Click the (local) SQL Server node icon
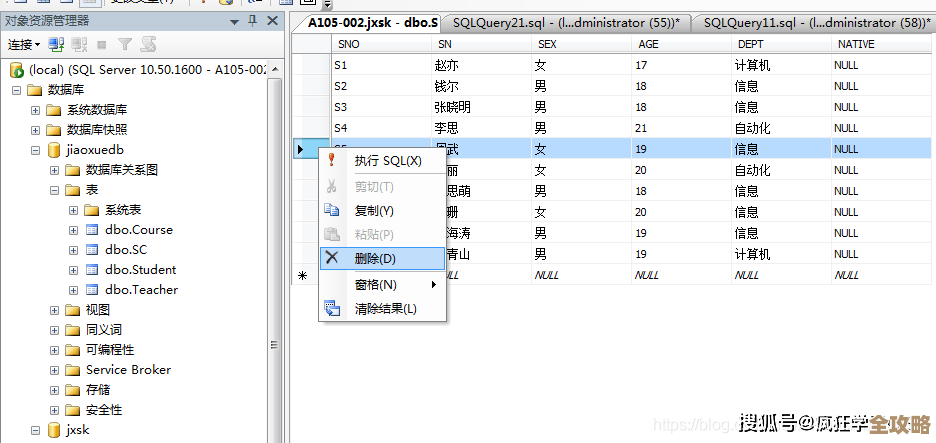 pos(16,70)
